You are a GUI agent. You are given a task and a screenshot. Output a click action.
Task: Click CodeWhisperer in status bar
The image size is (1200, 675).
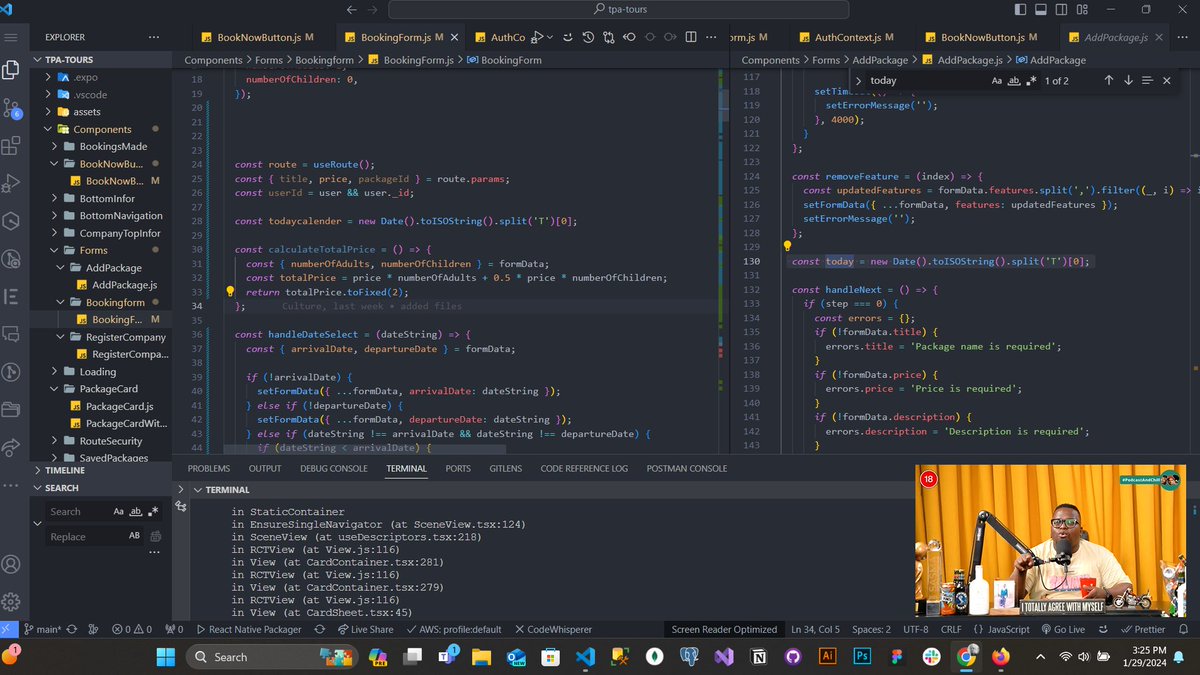click(x=553, y=629)
